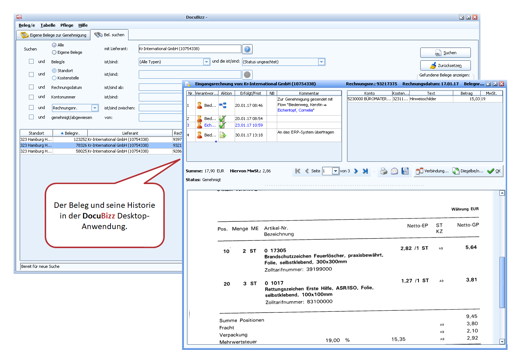Image resolution: width=516 pixels, height=363 pixels.
Task: Select the Eigene Belege radio button
Action: [54, 52]
